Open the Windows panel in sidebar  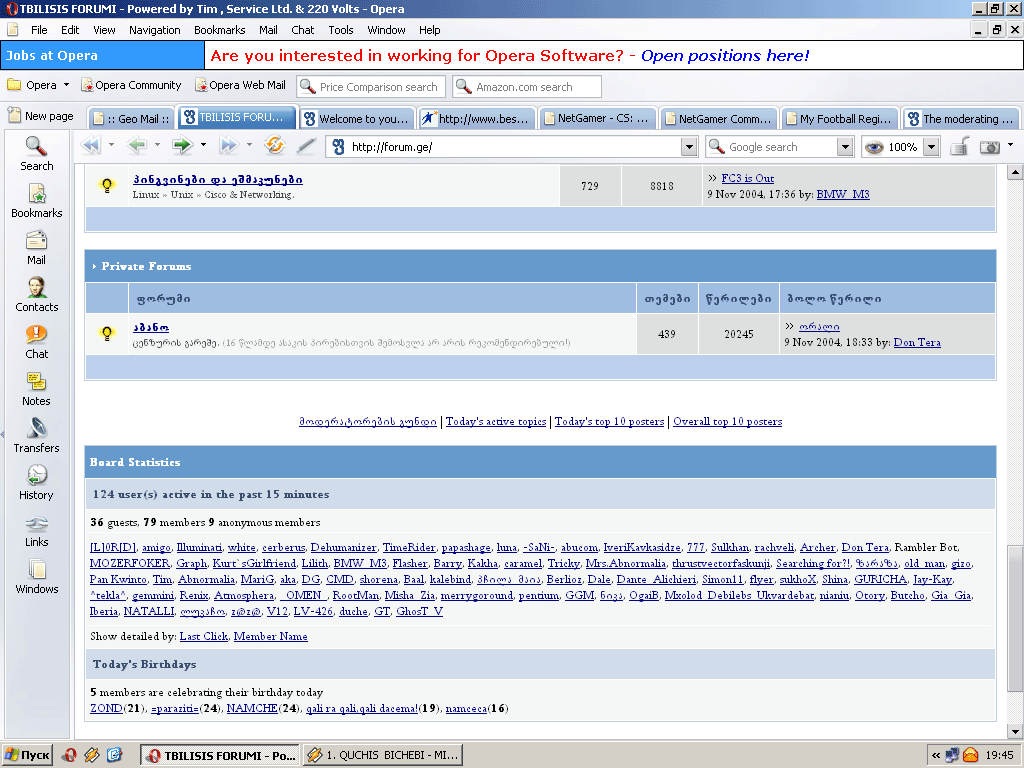coord(37,577)
